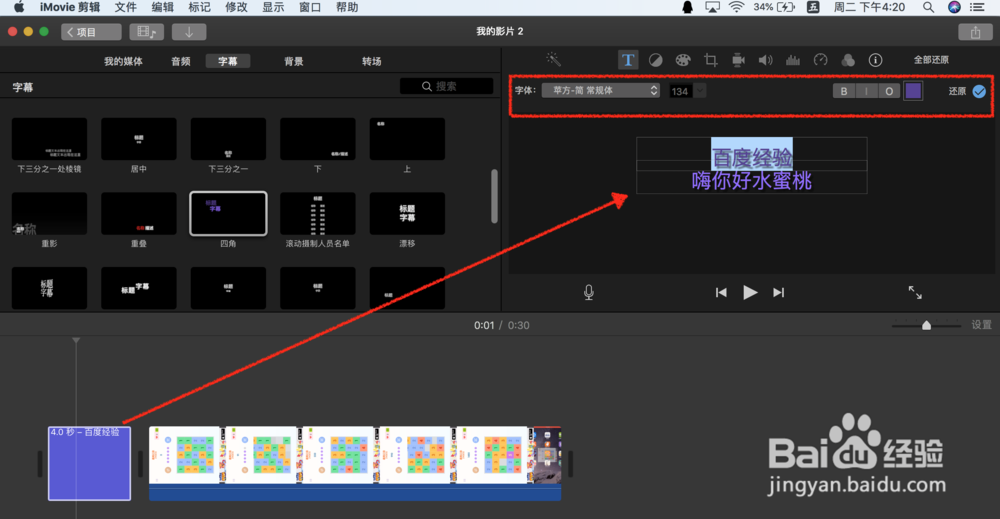Click the timeline zoom slider handle
The width and height of the screenshot is (1000, 519).
(926, 325)
